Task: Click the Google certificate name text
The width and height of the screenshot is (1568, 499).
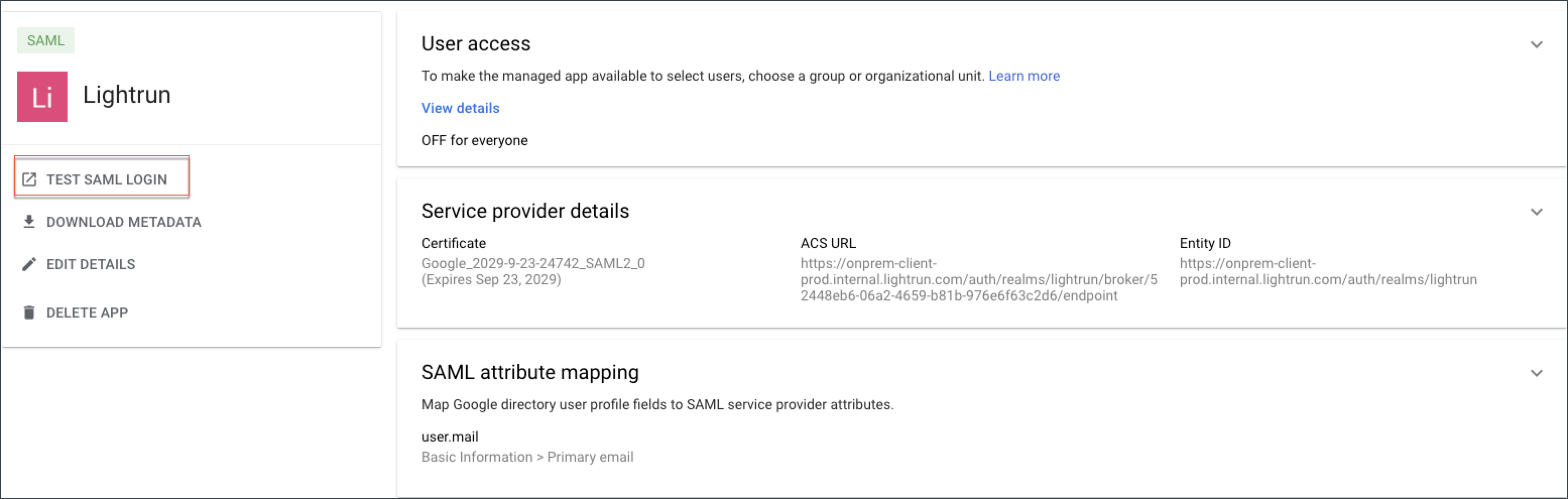Action: click(x=532, y=264)
